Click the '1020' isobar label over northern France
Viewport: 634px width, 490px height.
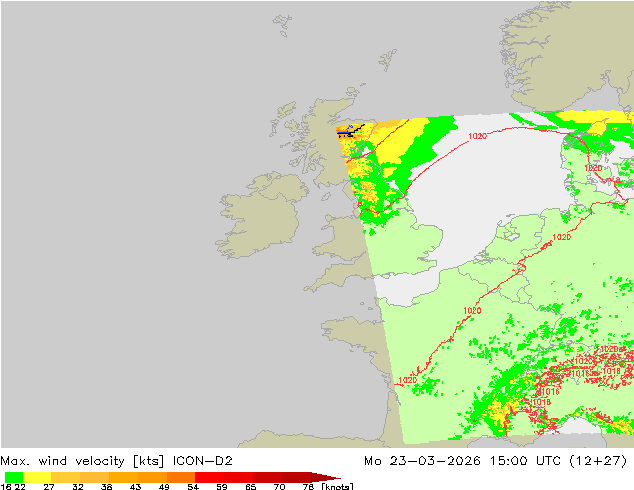(472, 310)
